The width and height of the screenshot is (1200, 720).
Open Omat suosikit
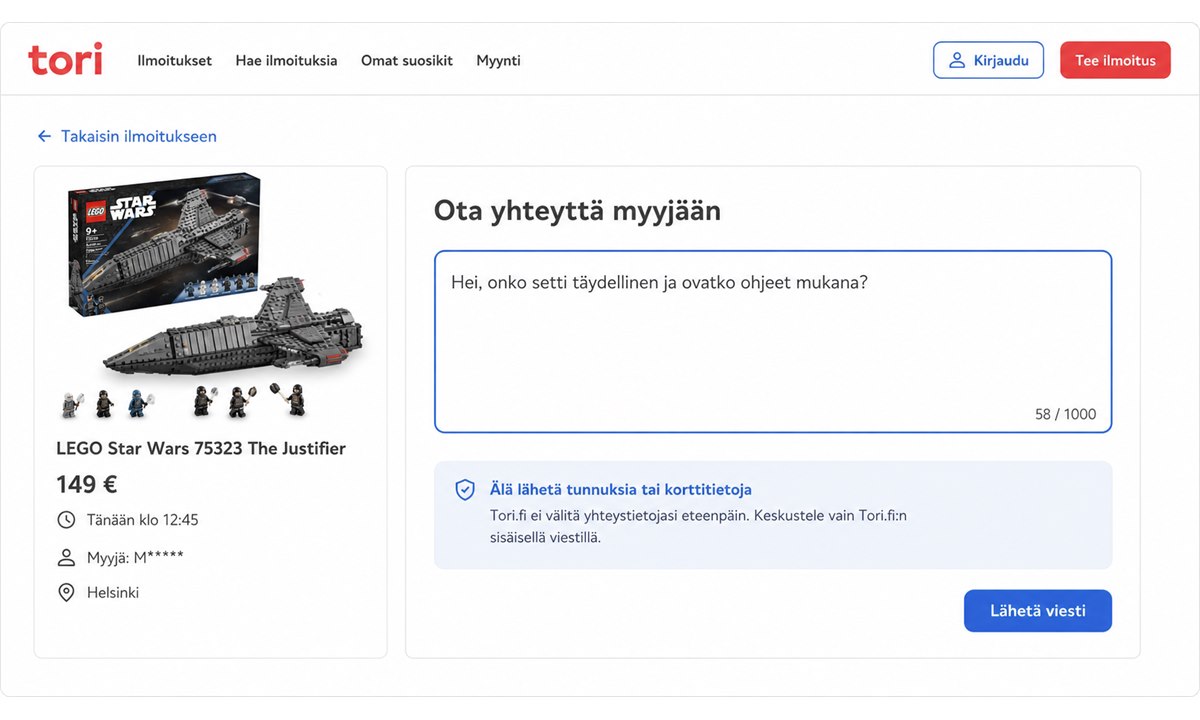[x=407, y=61]
